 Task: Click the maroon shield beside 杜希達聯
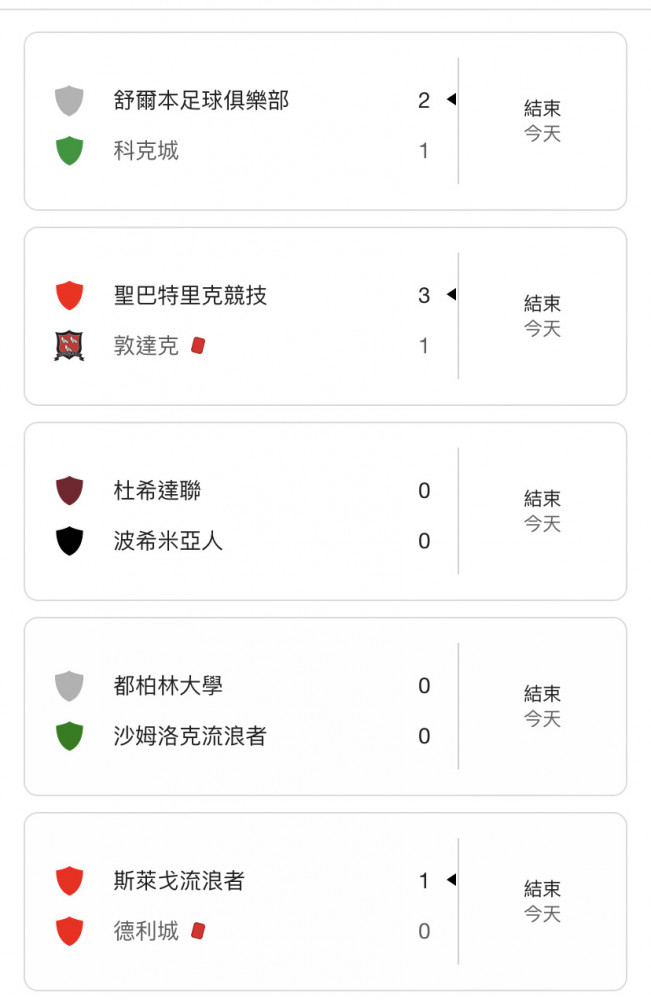(69, 490)
